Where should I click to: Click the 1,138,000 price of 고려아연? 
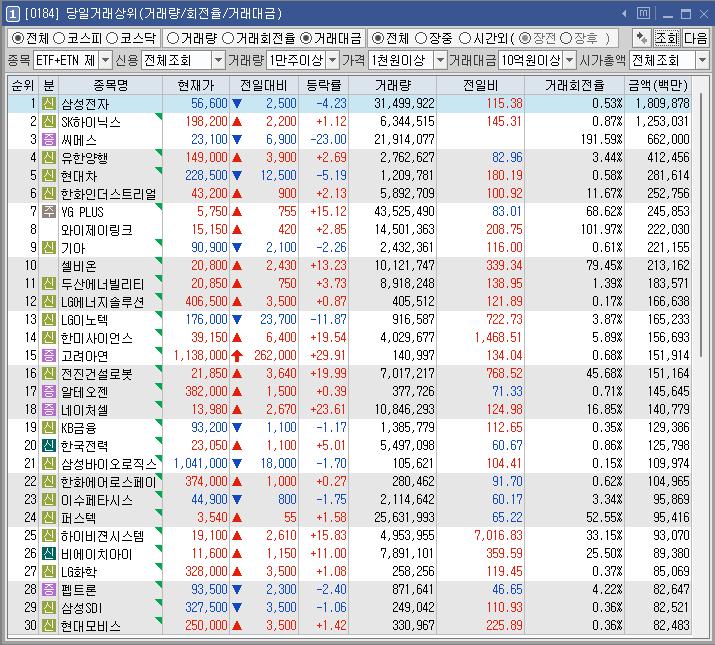pyautogui.click(x=201, y=355)
